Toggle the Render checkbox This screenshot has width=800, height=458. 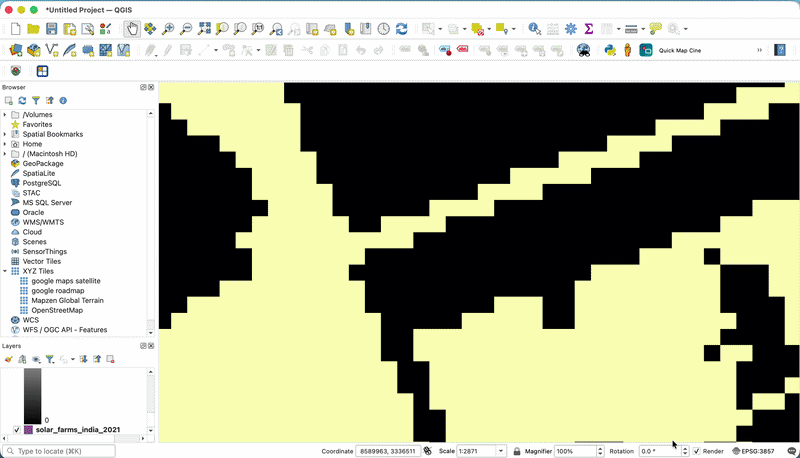696,451
